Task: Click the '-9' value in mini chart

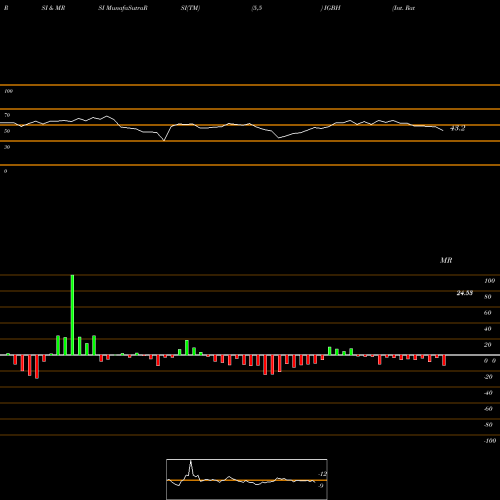Action: [x=321, y=486]
